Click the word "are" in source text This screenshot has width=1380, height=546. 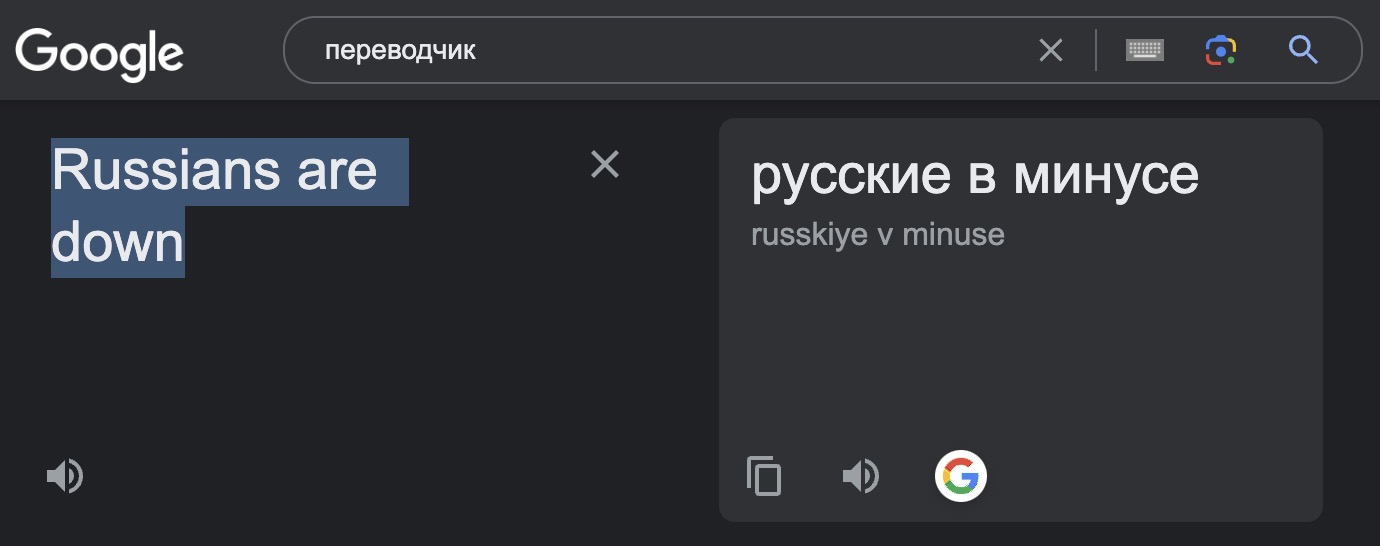click(337, 171)
